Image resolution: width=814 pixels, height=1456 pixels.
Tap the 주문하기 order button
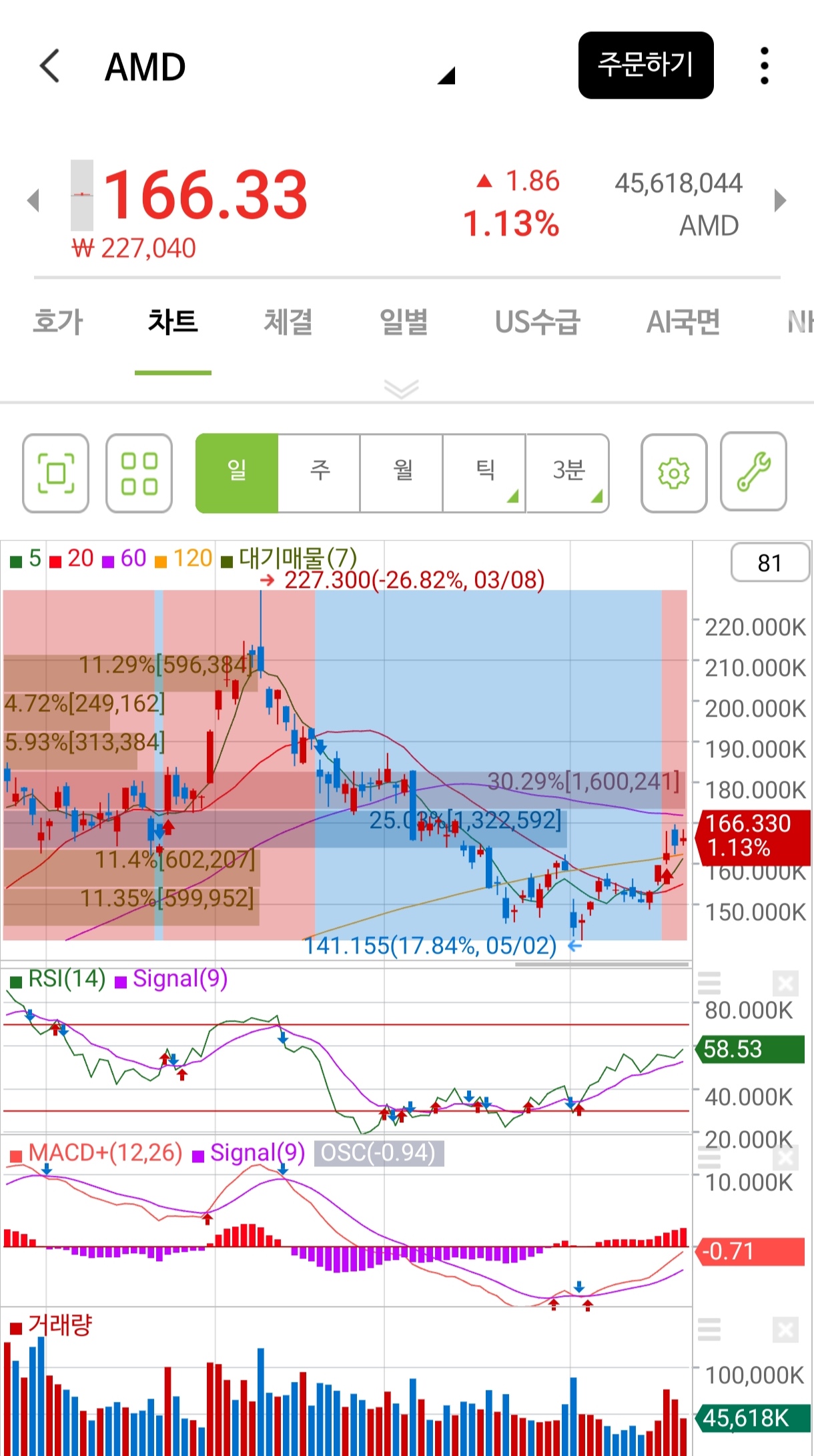646,65
